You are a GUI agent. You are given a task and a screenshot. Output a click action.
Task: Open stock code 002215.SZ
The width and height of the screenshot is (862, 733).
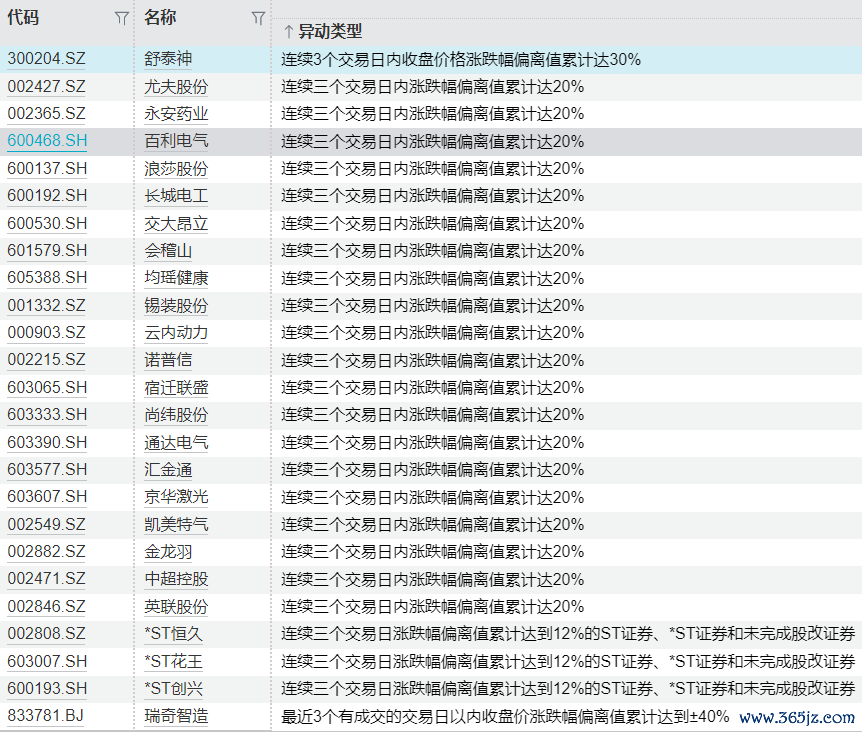(47, 360)
